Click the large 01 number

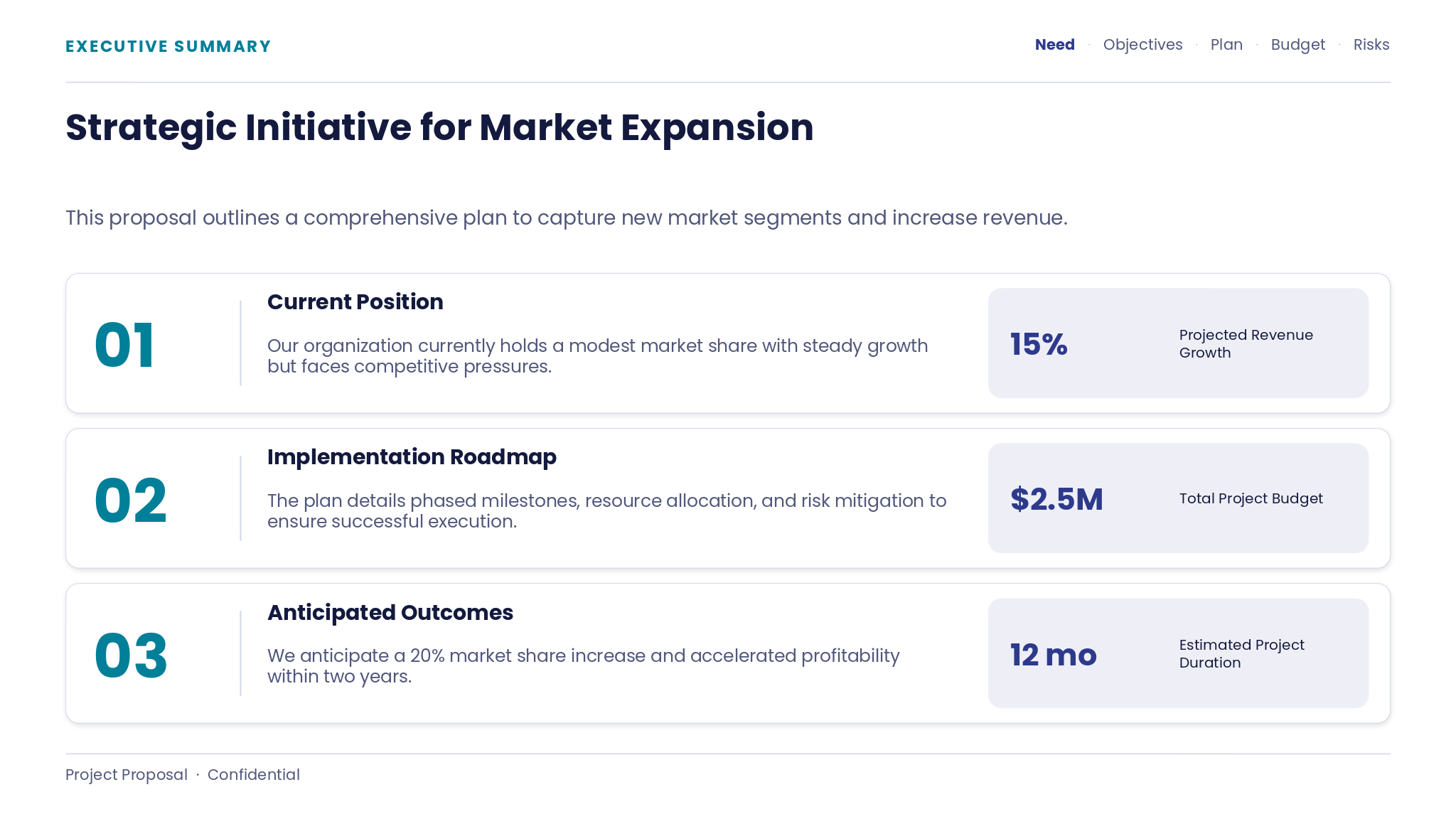(x=124, y=345)
